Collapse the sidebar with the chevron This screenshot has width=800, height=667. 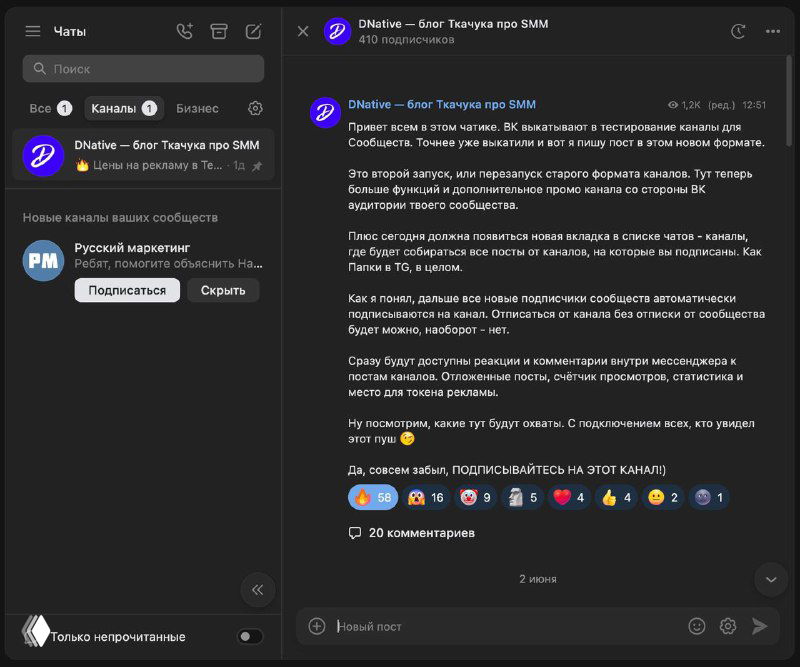click(x=257, y=590)
